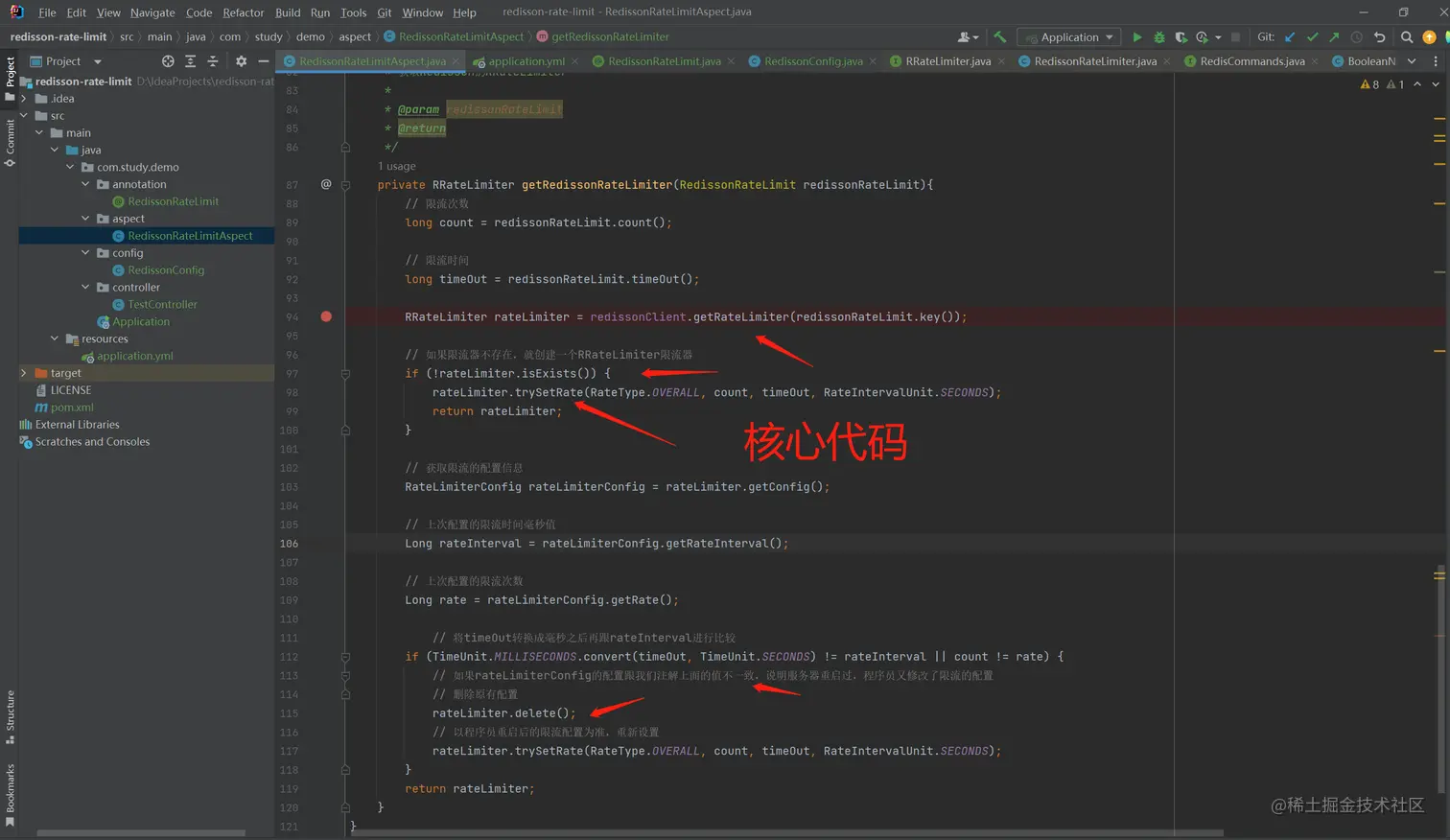Switch to RedisCommands.java tab

point(1251,61)
